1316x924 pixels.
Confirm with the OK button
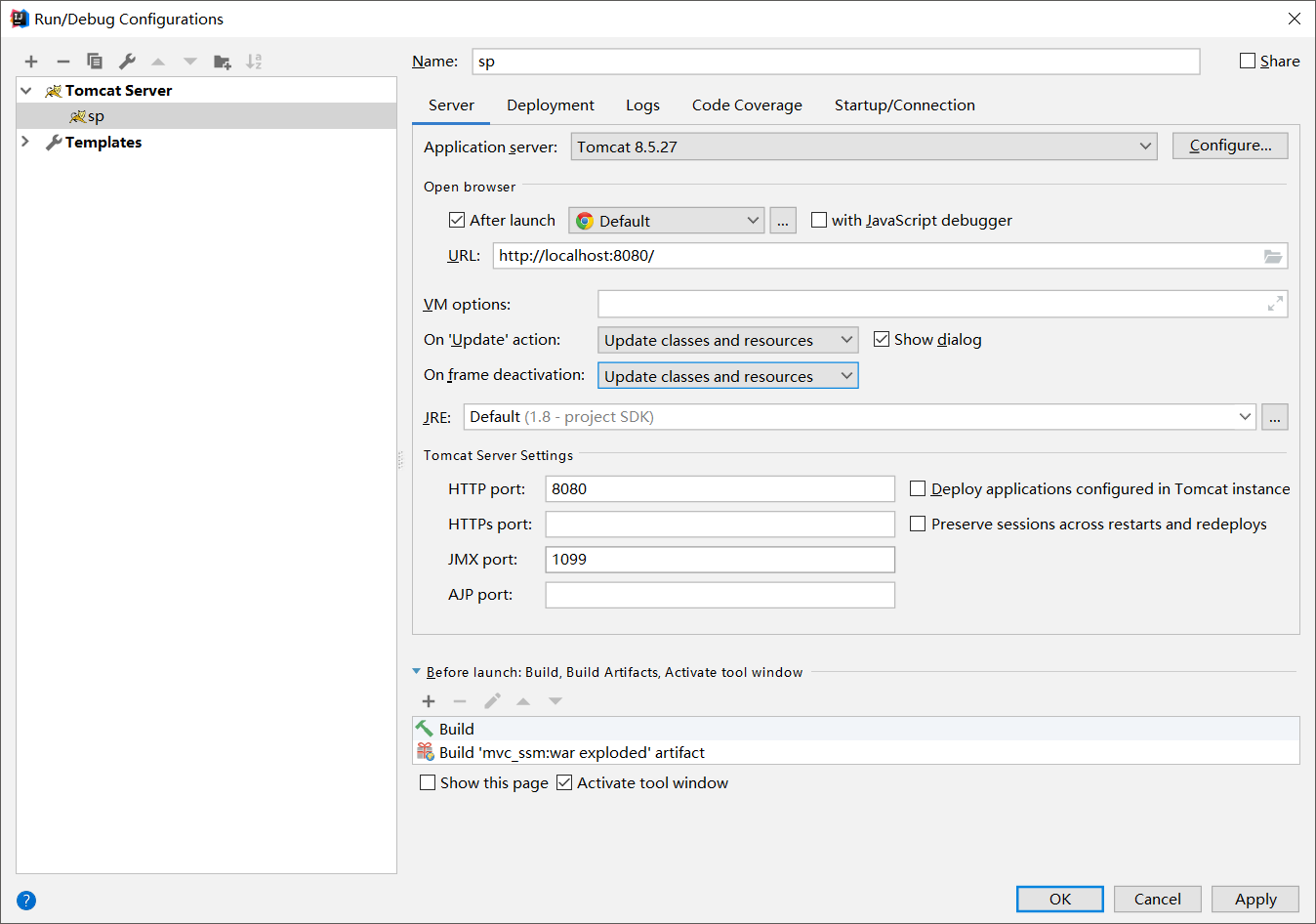tap(1060, 900)
